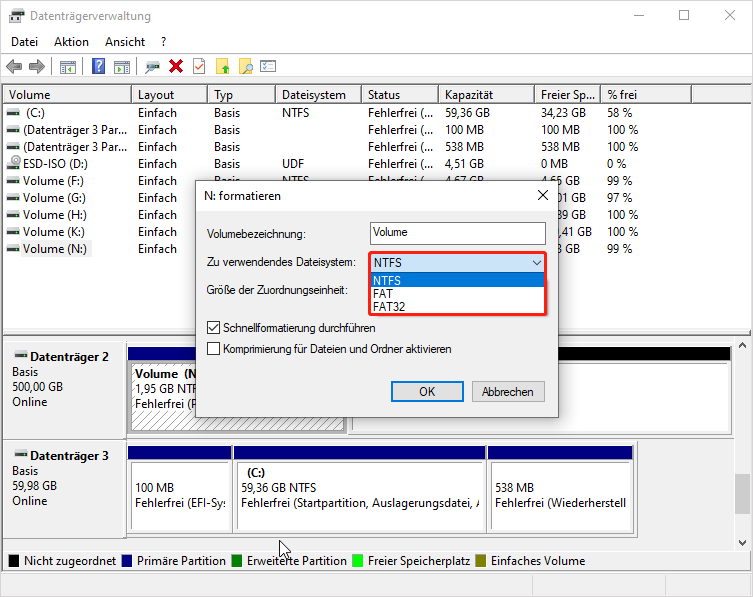This screenshot has height=597, width=753.
Task: Sort by Volume column header
Action: coord(67,95)
